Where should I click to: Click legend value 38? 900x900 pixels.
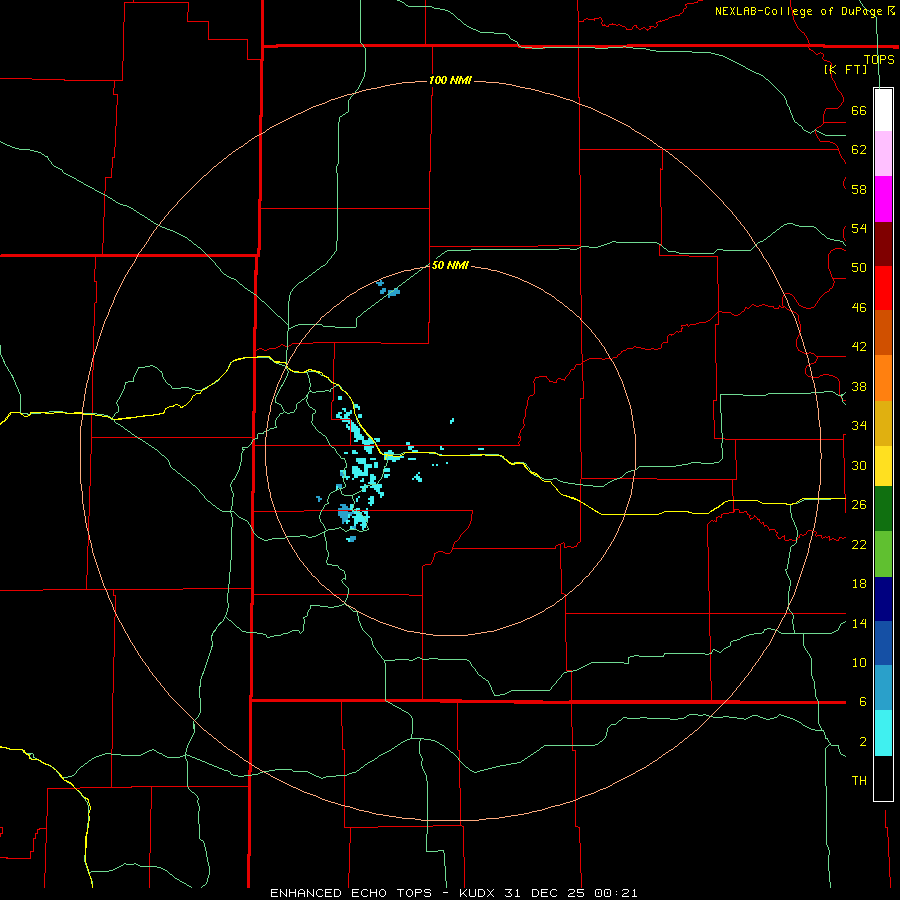point(859,386)
